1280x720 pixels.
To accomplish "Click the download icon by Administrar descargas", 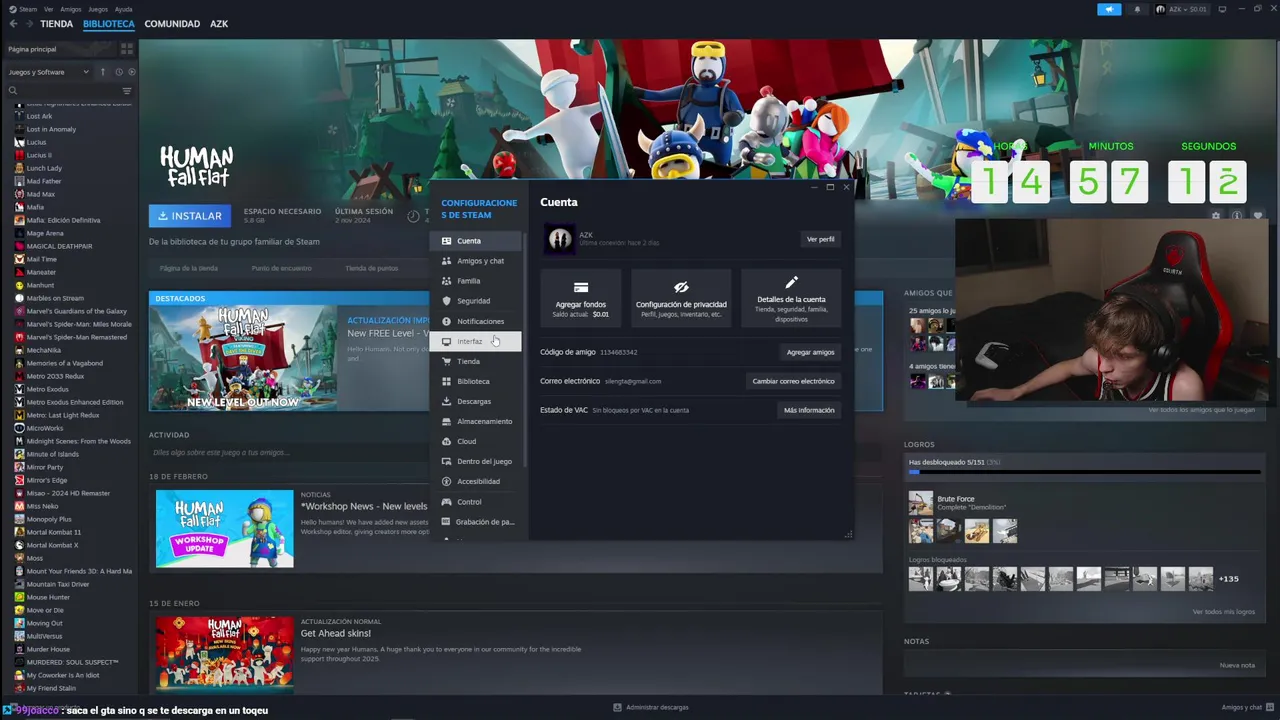I will [618, 707].
